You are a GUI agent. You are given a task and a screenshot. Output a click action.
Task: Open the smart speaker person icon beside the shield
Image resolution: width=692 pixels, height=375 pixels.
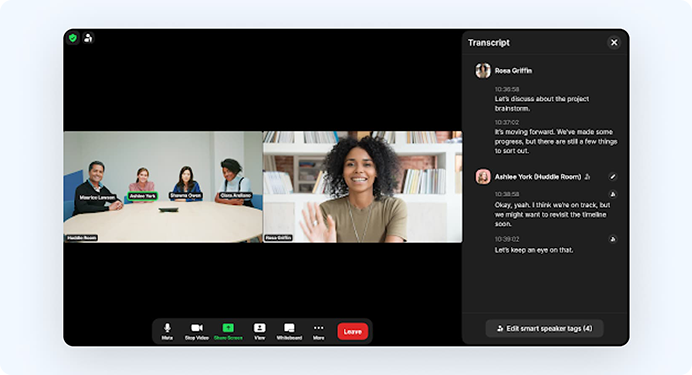88,38
